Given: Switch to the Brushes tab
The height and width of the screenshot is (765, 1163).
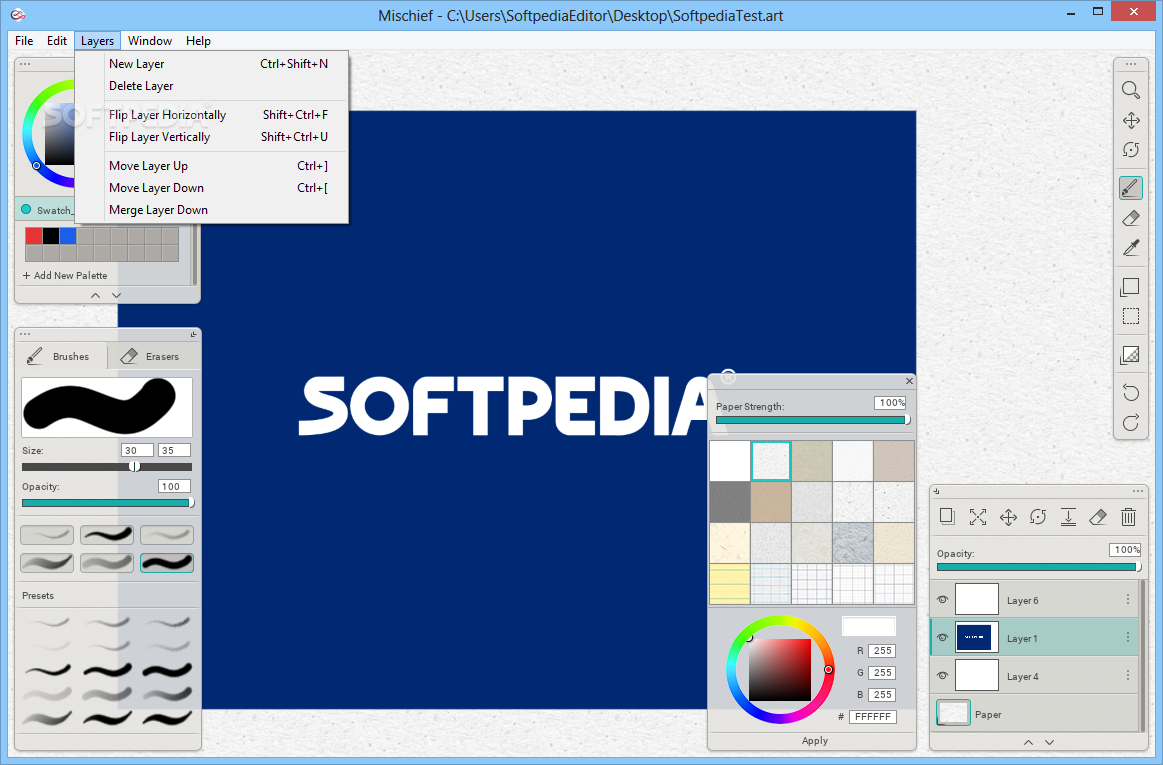Looking at the screenshot, I should 62,356.
